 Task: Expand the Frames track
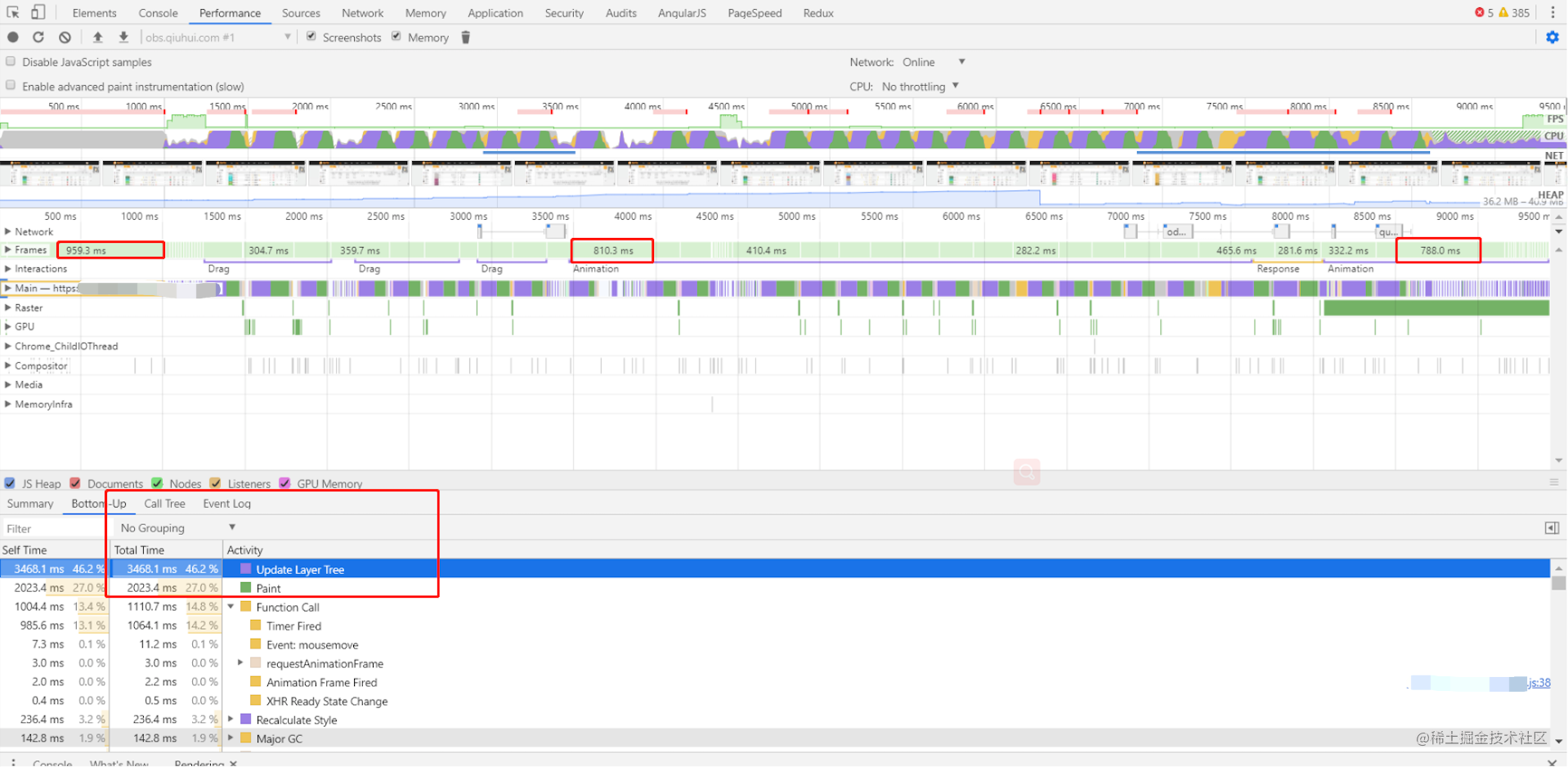point(8,249)
